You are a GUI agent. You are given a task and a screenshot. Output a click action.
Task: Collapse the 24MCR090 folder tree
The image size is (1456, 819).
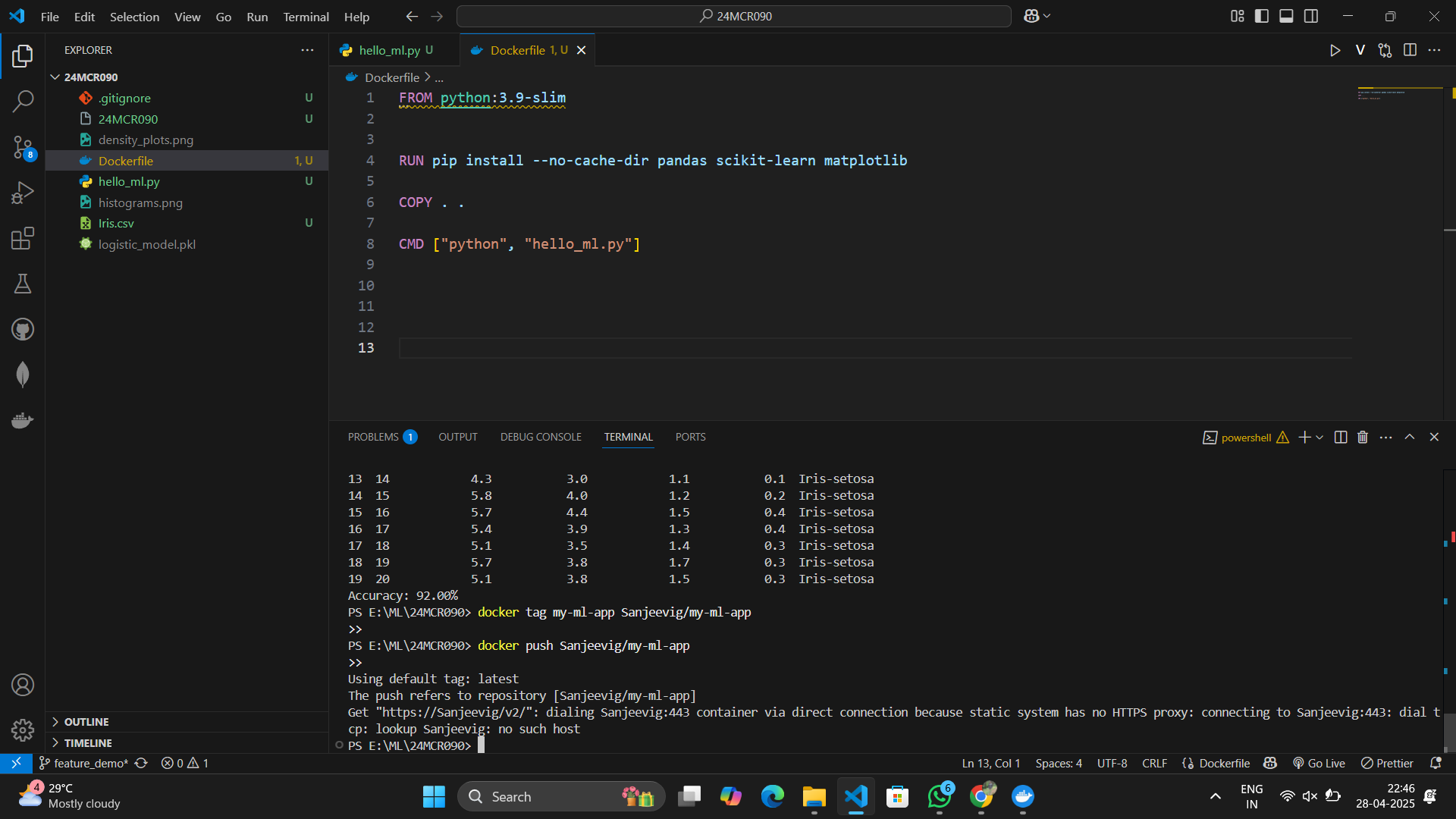(x=55, y=77)
